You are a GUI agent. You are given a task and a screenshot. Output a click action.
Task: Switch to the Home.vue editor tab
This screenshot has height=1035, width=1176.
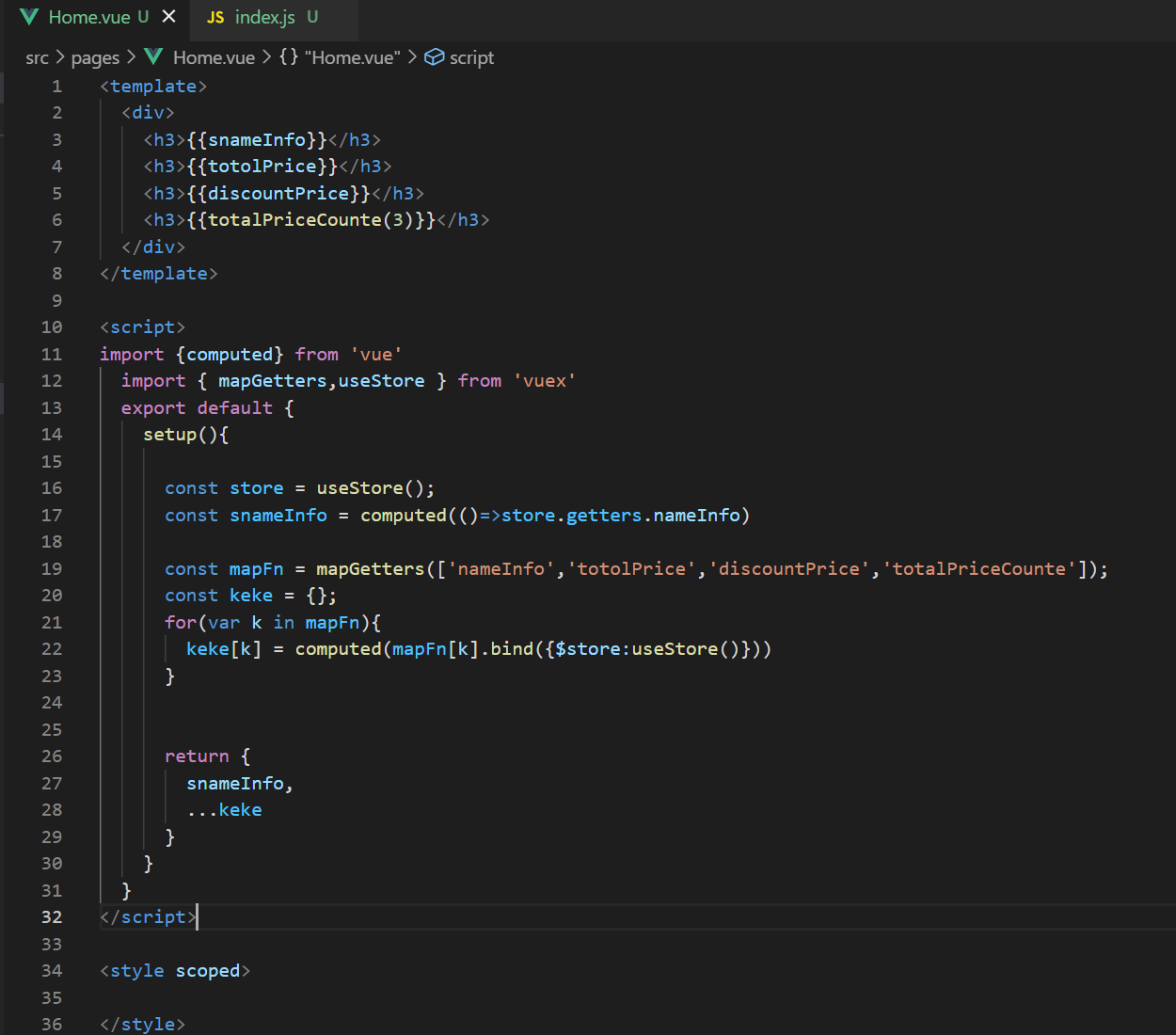point(97,17)
